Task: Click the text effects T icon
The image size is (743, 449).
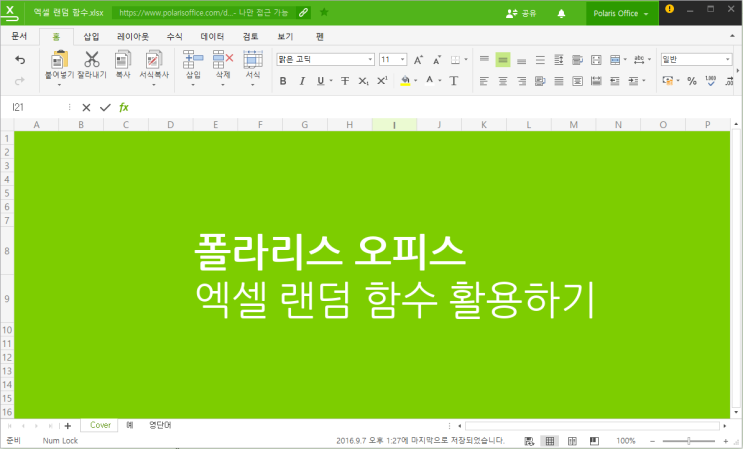Action: [454, 81]
